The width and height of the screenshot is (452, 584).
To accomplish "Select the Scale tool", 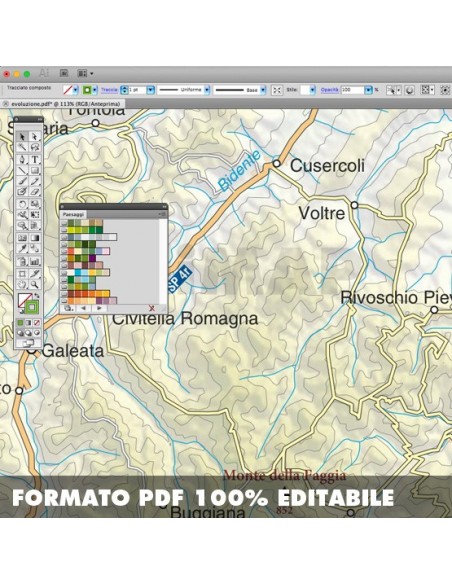I will 35,204.
